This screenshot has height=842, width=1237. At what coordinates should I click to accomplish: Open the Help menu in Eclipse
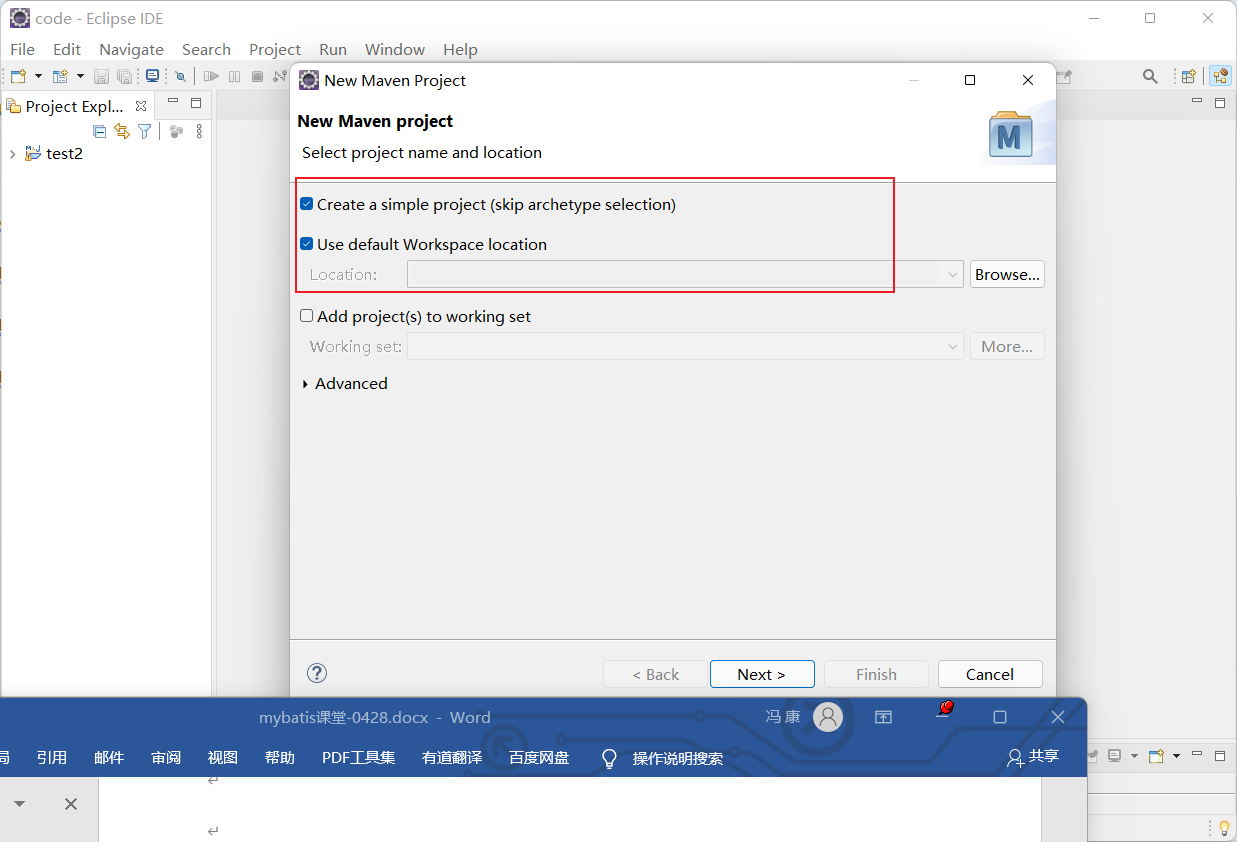click(460, 49)
